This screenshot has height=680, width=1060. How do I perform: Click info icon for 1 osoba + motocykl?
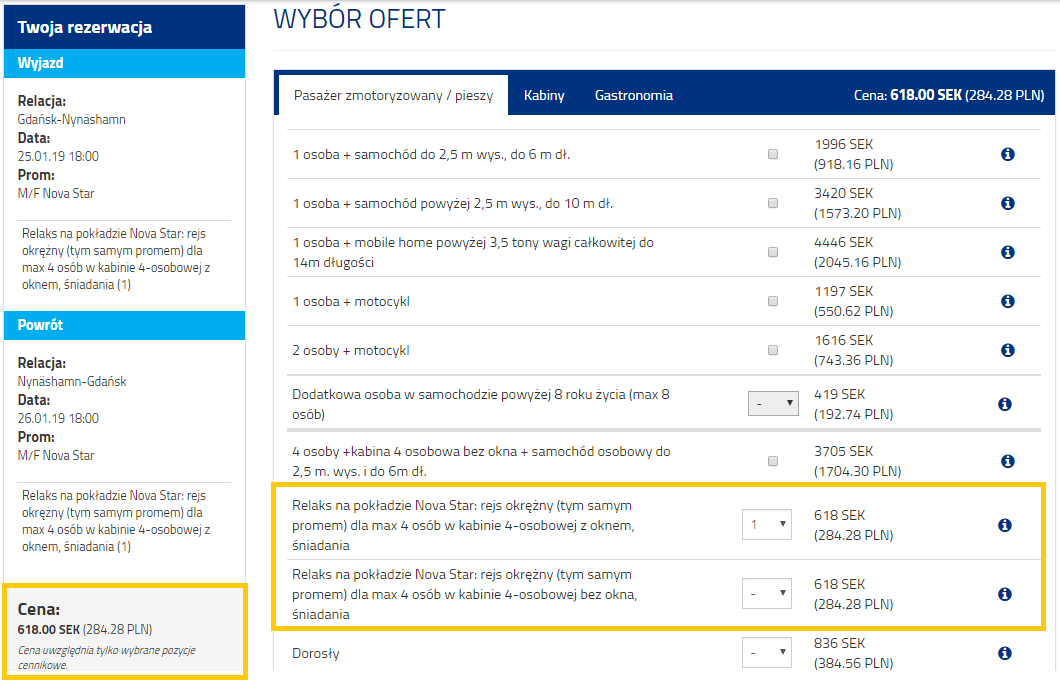pos(1007,301)
